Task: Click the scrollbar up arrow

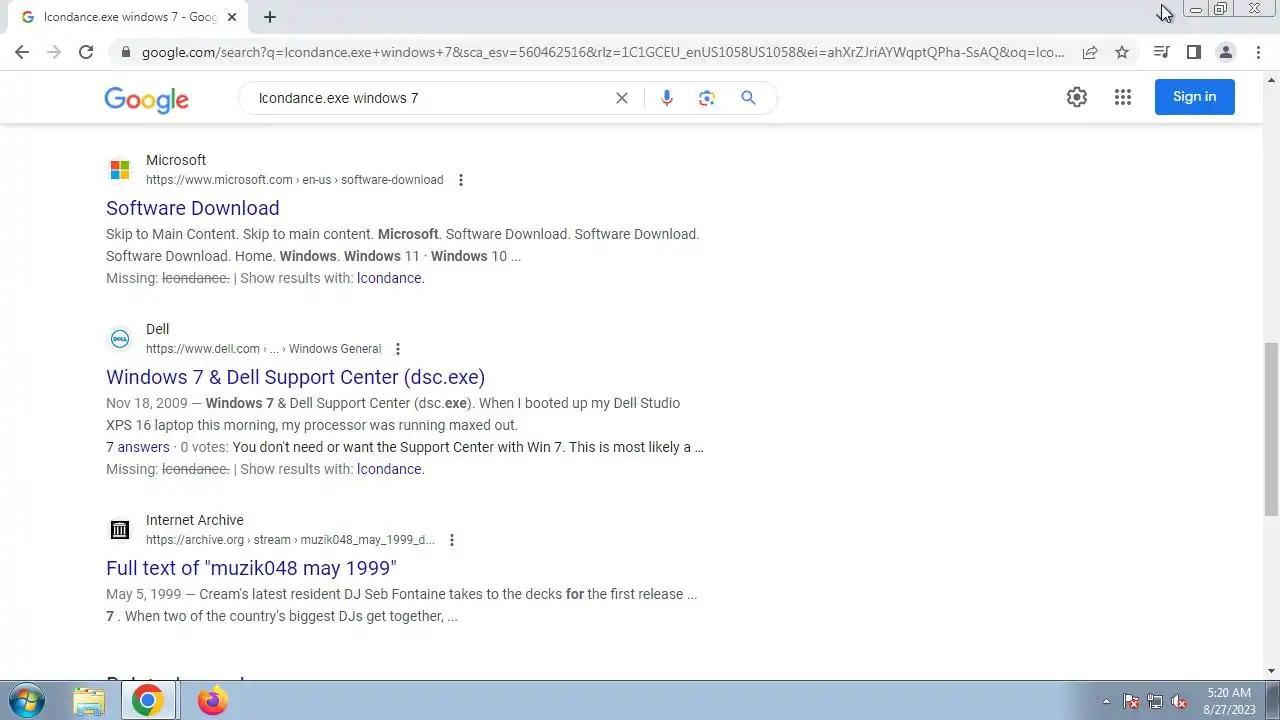Action: coord(1271,79)
